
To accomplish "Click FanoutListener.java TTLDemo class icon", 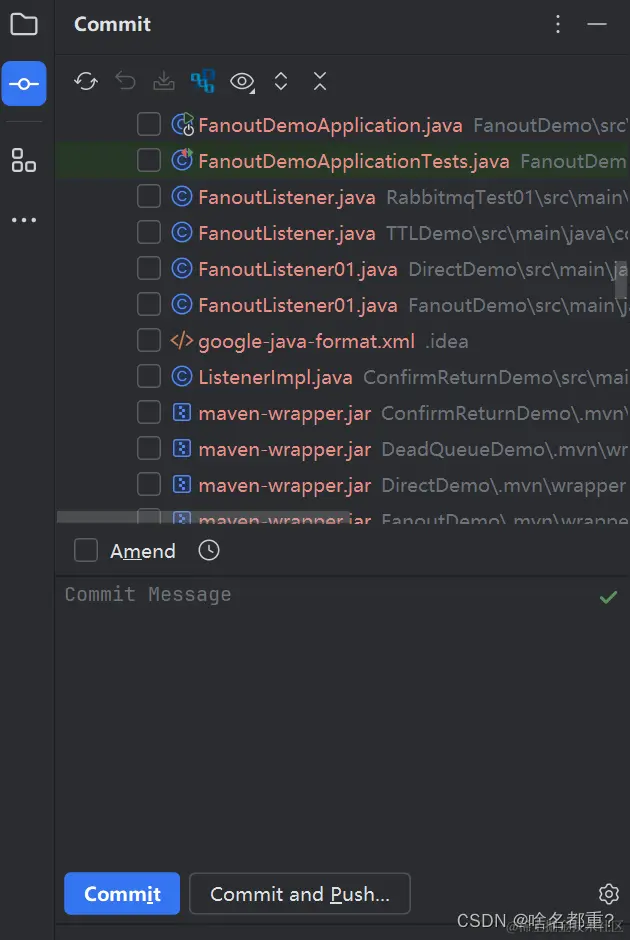I will click(x=182, y=233).
